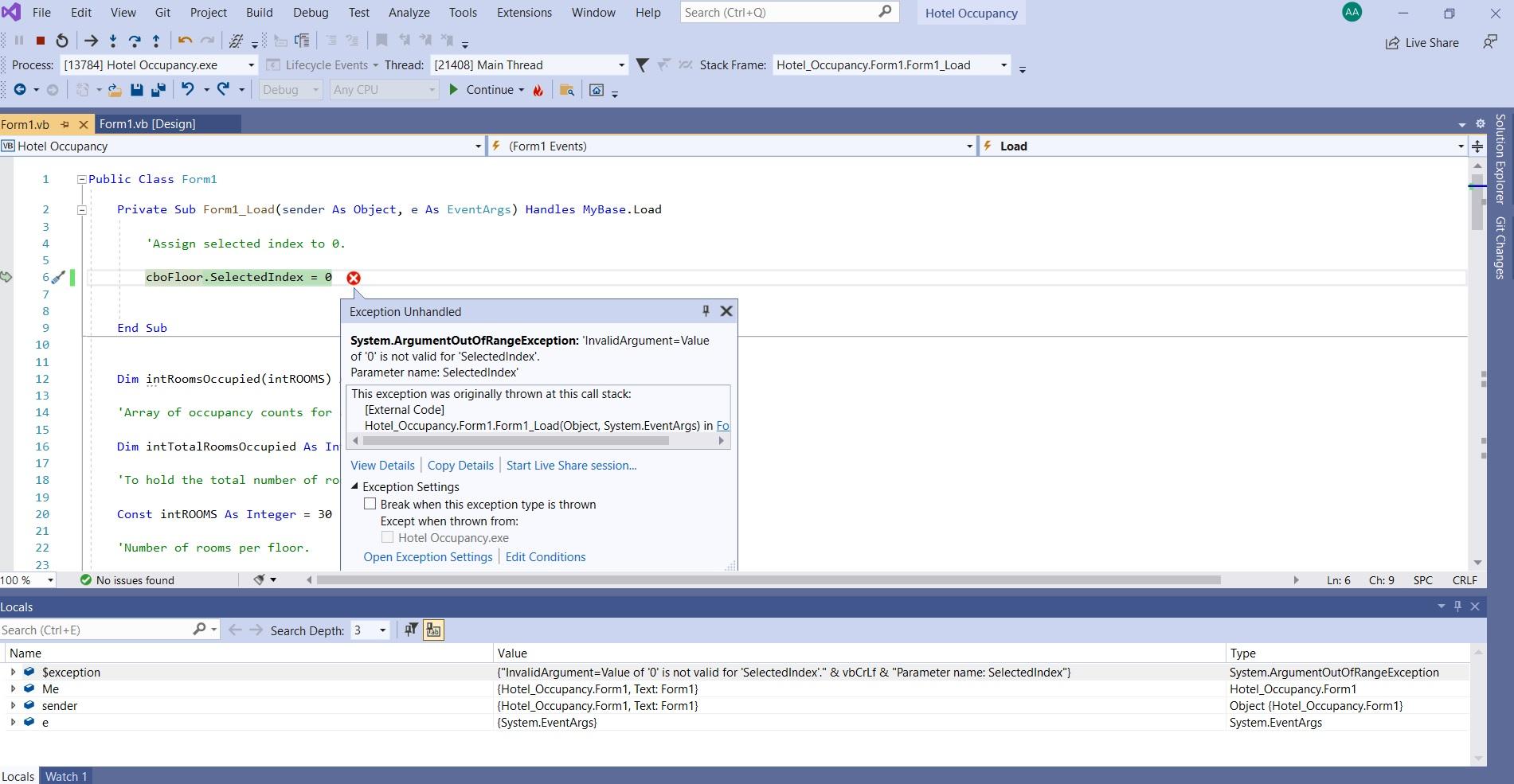Viewport: 1514px width, 784px height.
Task: Open the Continue button dropdown arrow
Action: tap(522, 90)
